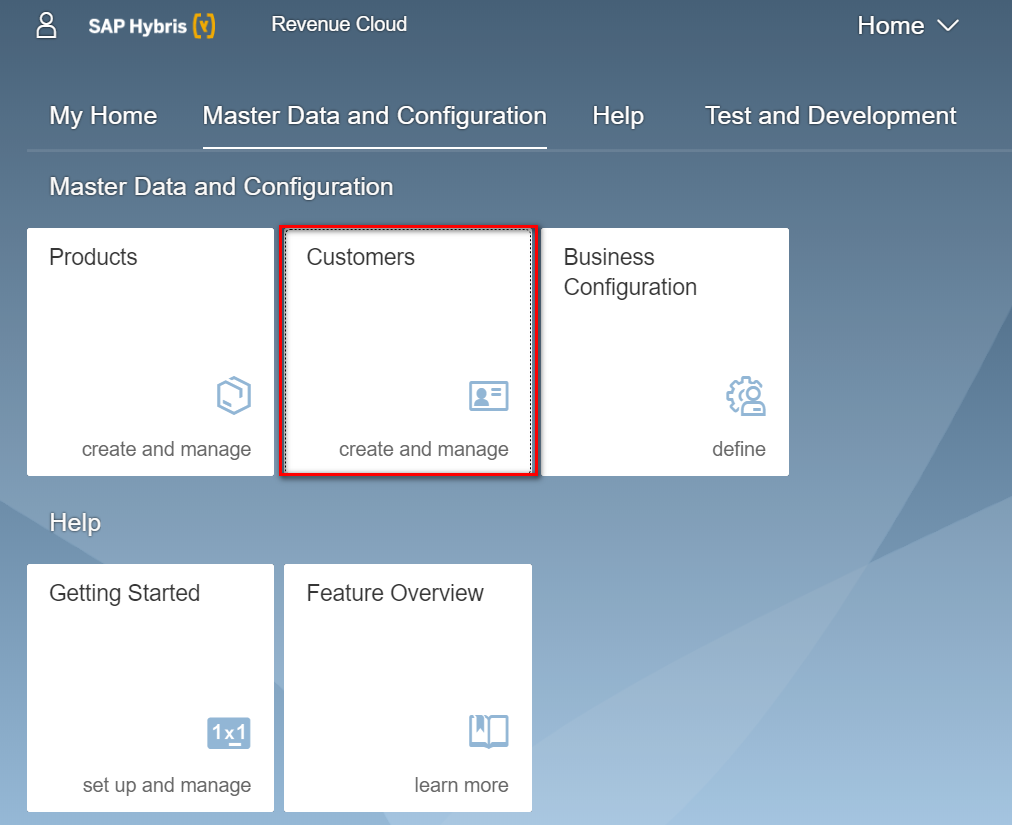
Task: Click the Getting Started 1x1 icon
Action: (229, 733)
